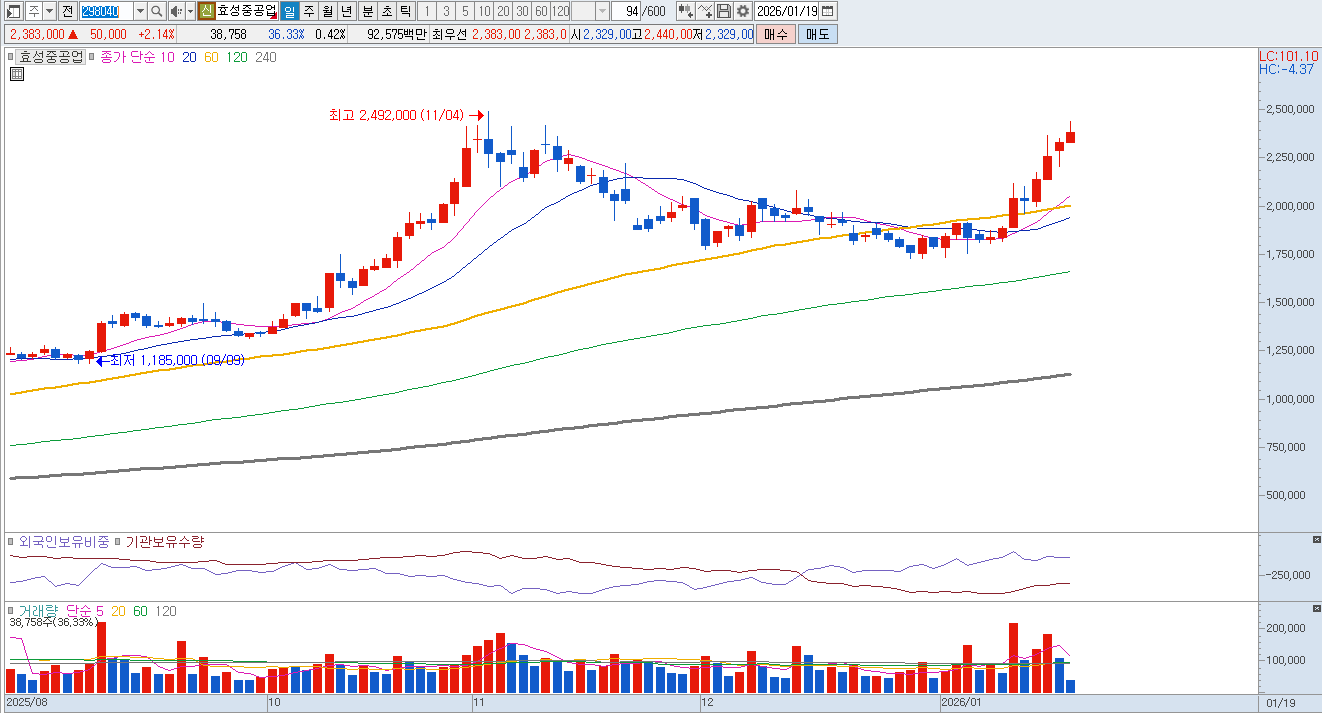Image resolution: width=1322 pixels, height=713 pixels.
Task: Switch to 일 daily chart period
Action: point(289,11)
